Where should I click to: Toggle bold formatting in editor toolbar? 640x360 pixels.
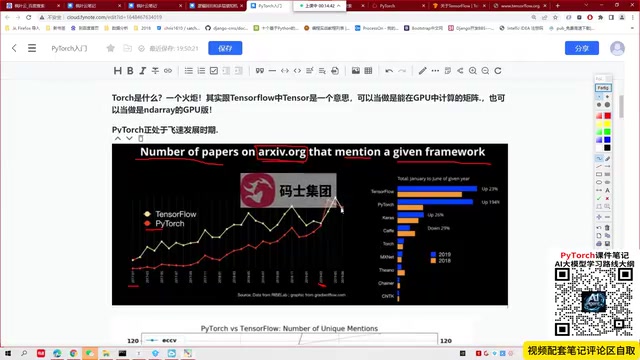130,71
